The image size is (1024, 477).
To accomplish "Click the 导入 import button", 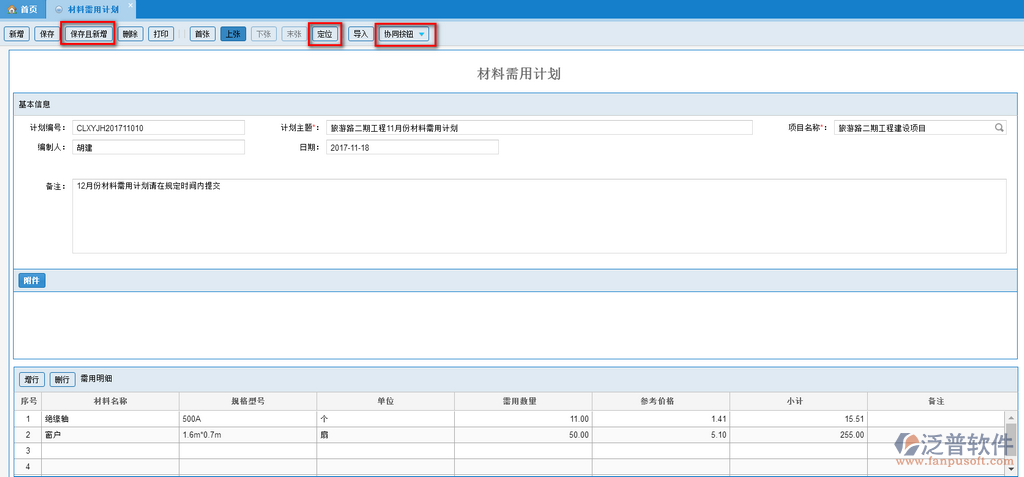I will [x=360, y=34].
